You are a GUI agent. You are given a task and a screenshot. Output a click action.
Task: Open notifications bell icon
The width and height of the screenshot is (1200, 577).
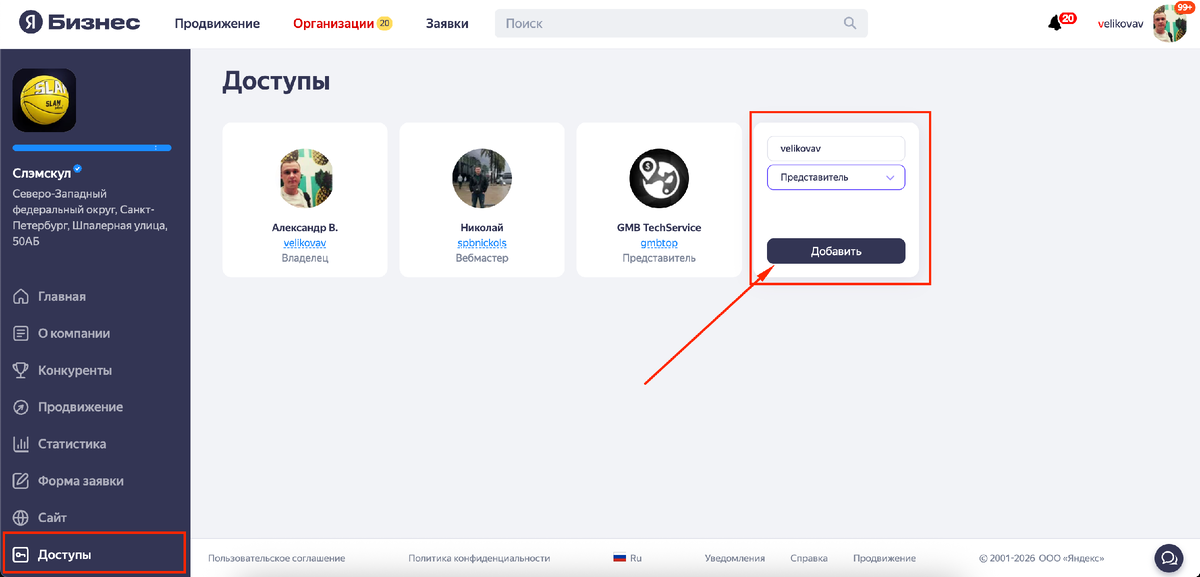coord(1054,24)
